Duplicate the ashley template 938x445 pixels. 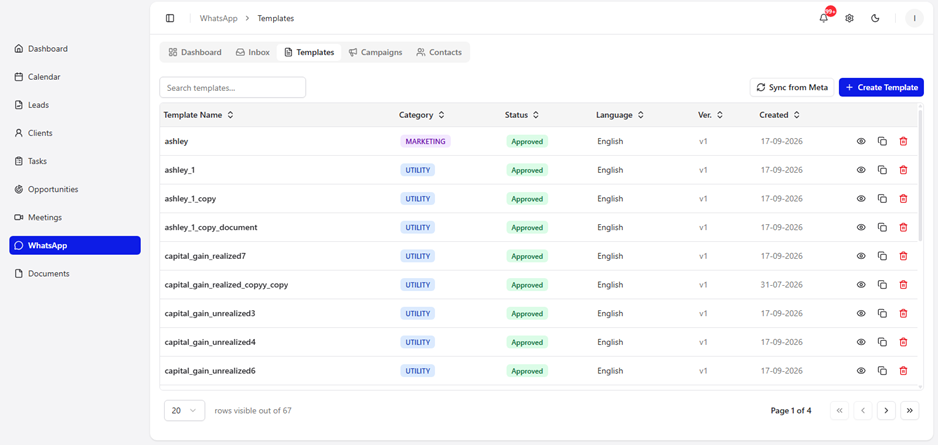tap(882, 141)
